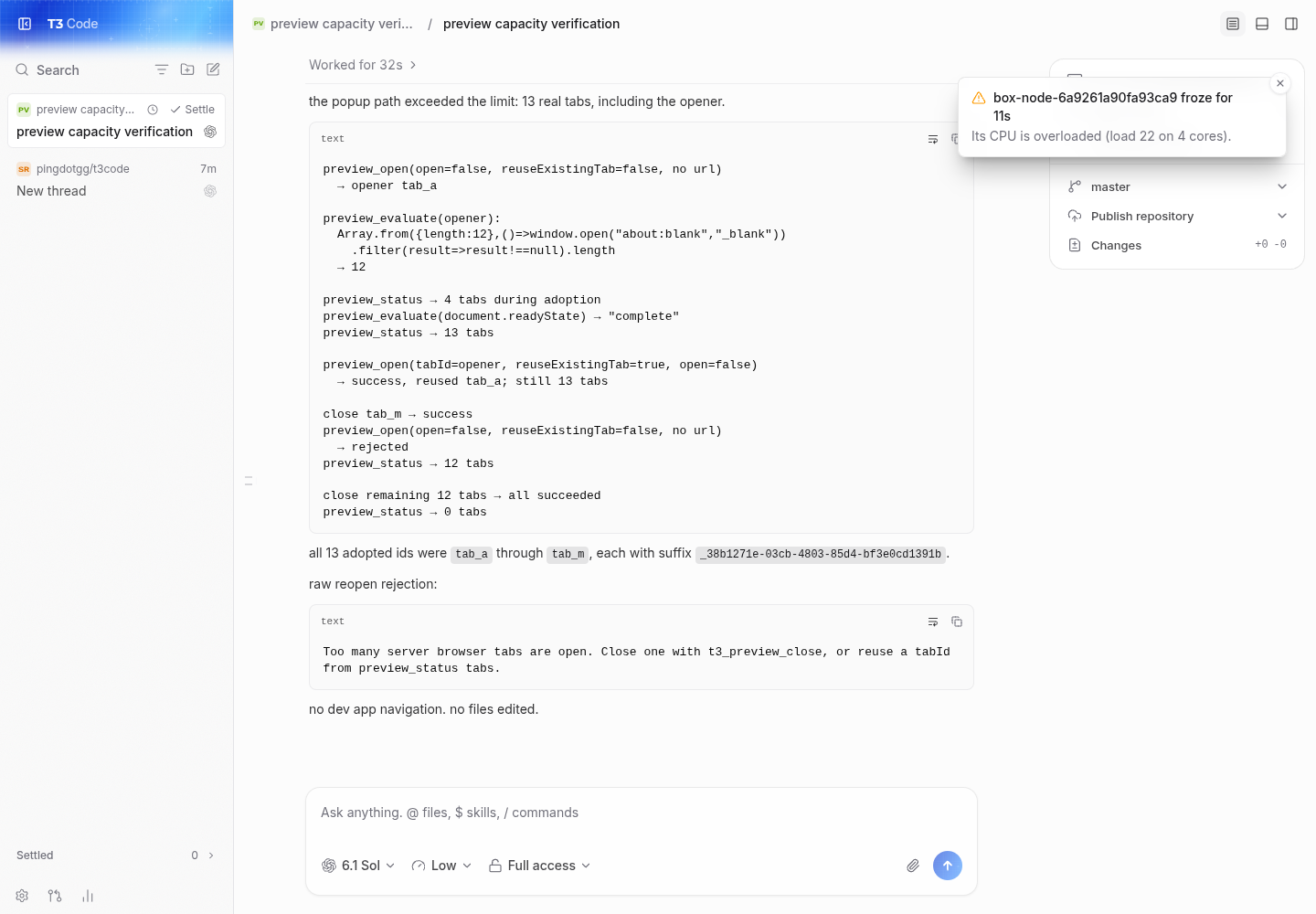Screen dimensions: 1316x914
Task: Click the T3 Code logo title
Action: tap(72, 24)
